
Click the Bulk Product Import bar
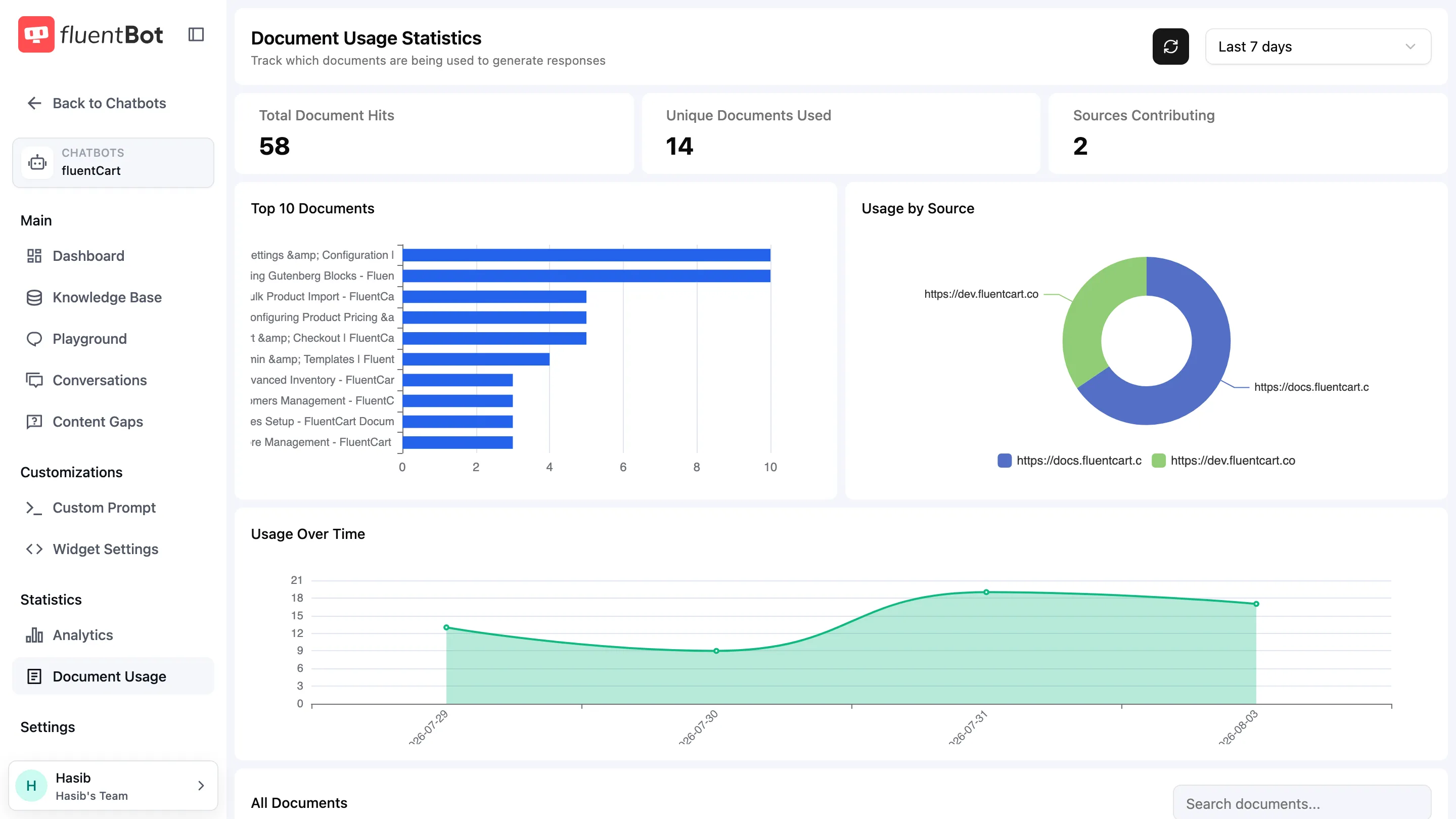(x=494, y=297)
